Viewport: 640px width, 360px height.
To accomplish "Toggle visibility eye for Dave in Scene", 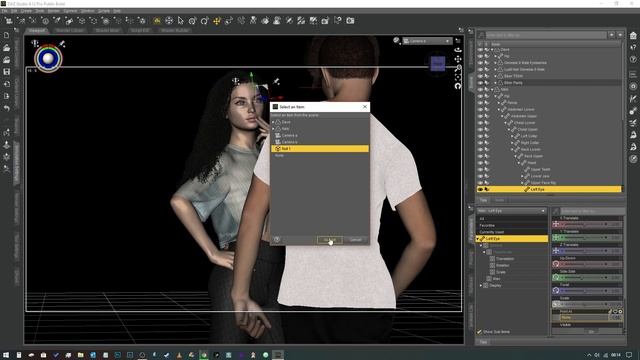I will pyautogui.click(x=480, y=49).
